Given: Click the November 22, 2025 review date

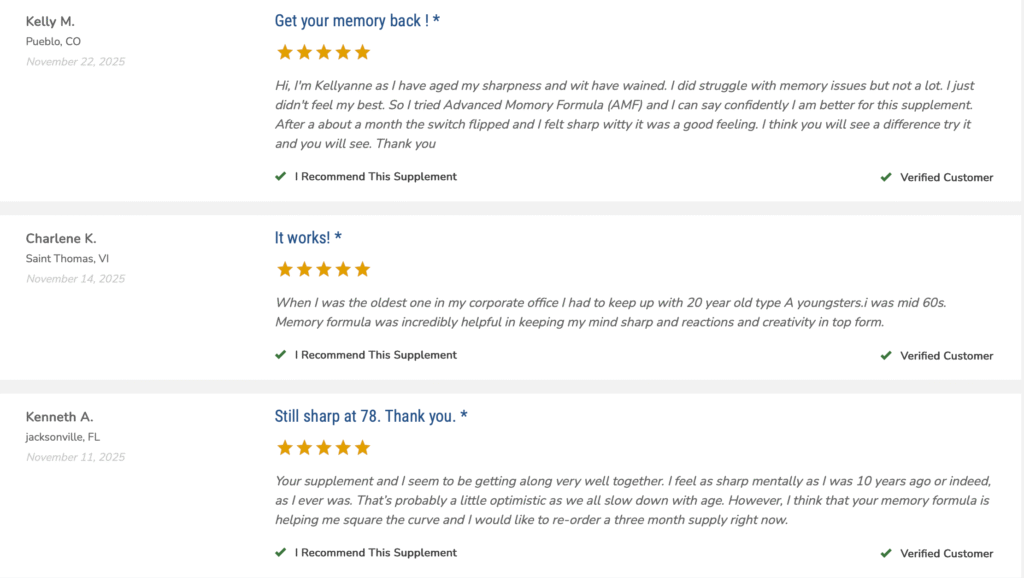Looking at the screenshot, I should (x=76, y=62).
